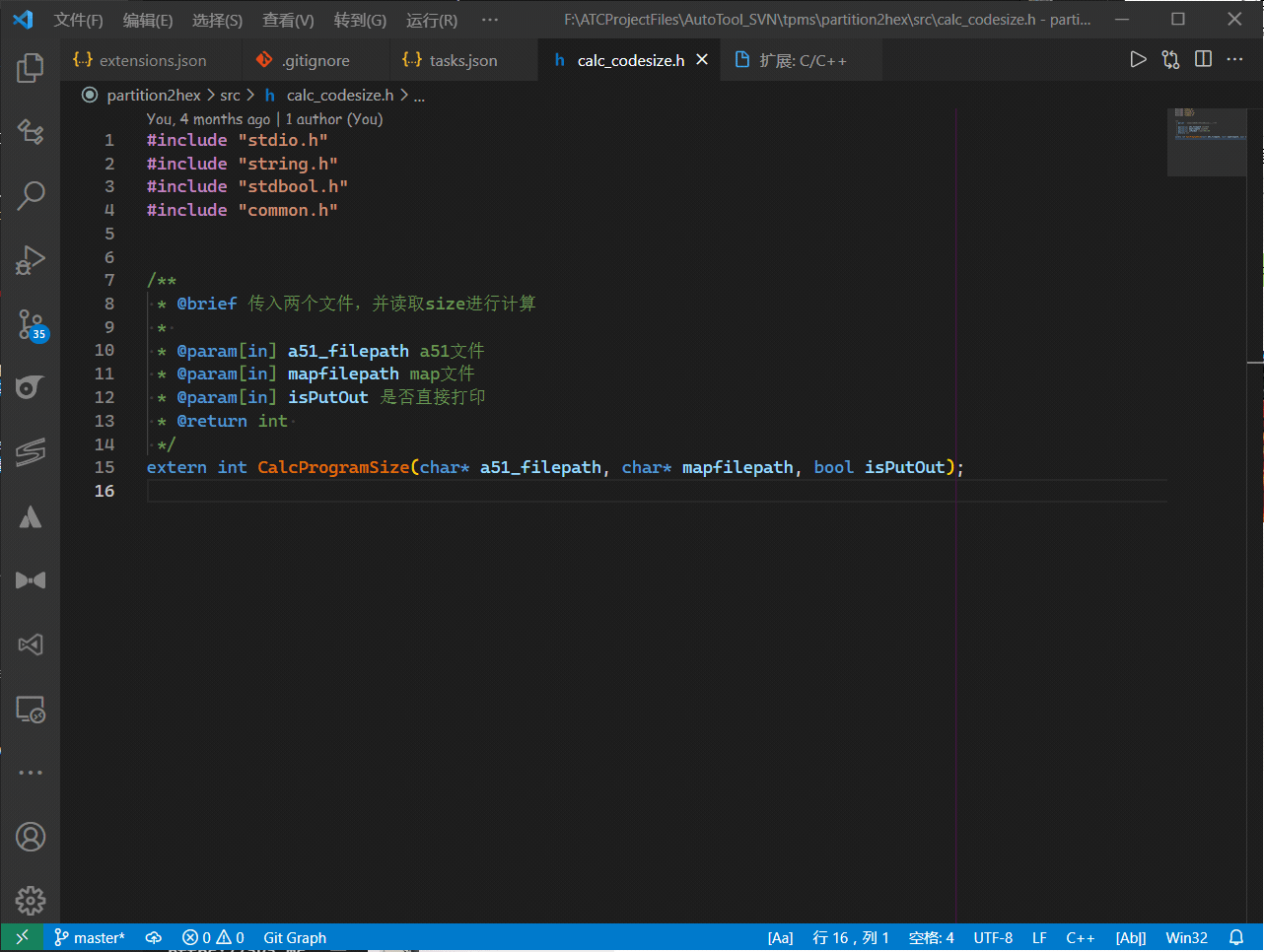The width and height of the screenshot is (1264, 952).
Task: Open additional views ellipsis in activity bar
Action: 31,773
